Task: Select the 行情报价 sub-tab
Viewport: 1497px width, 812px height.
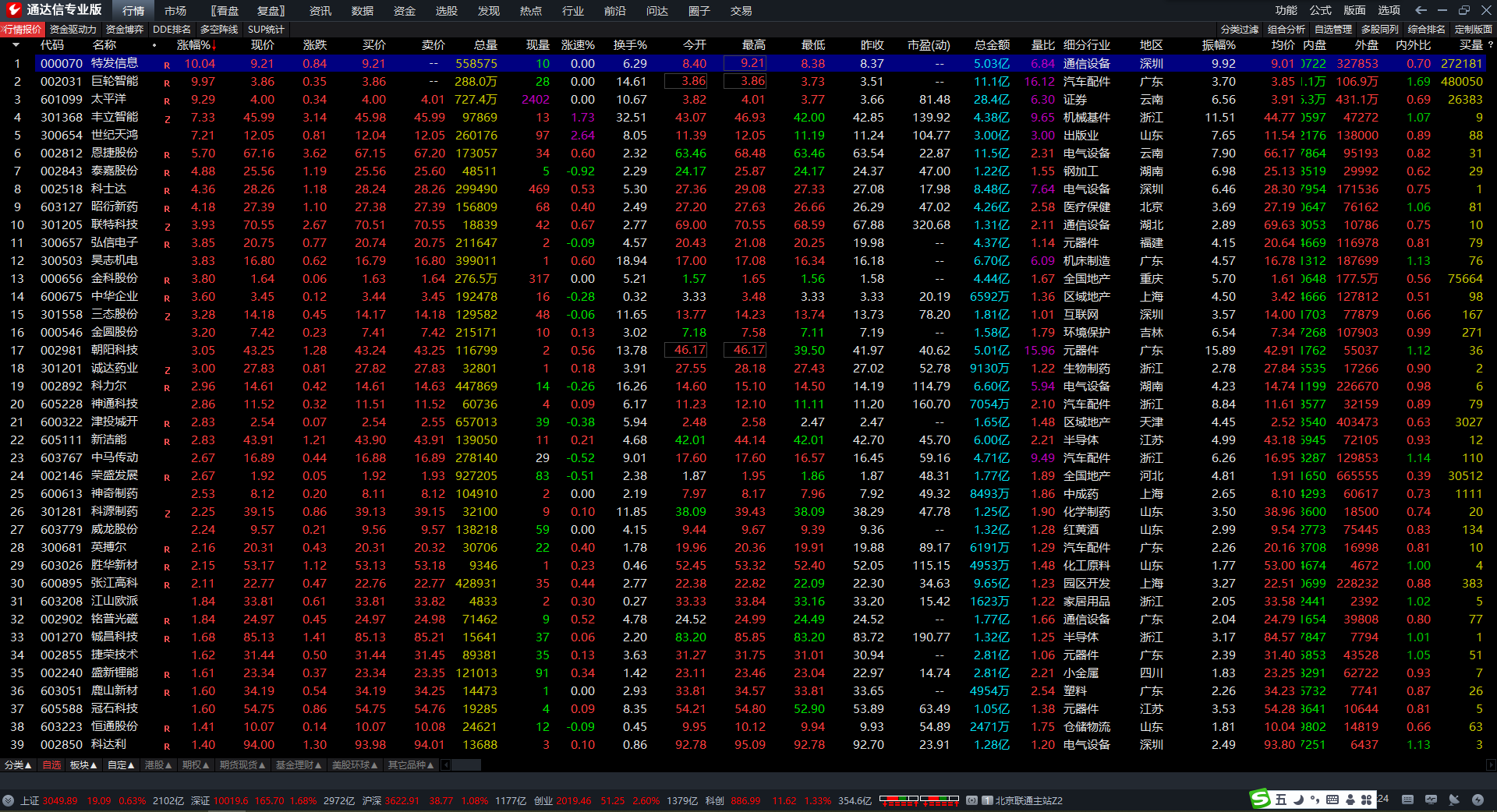Action: click(23, 30)
